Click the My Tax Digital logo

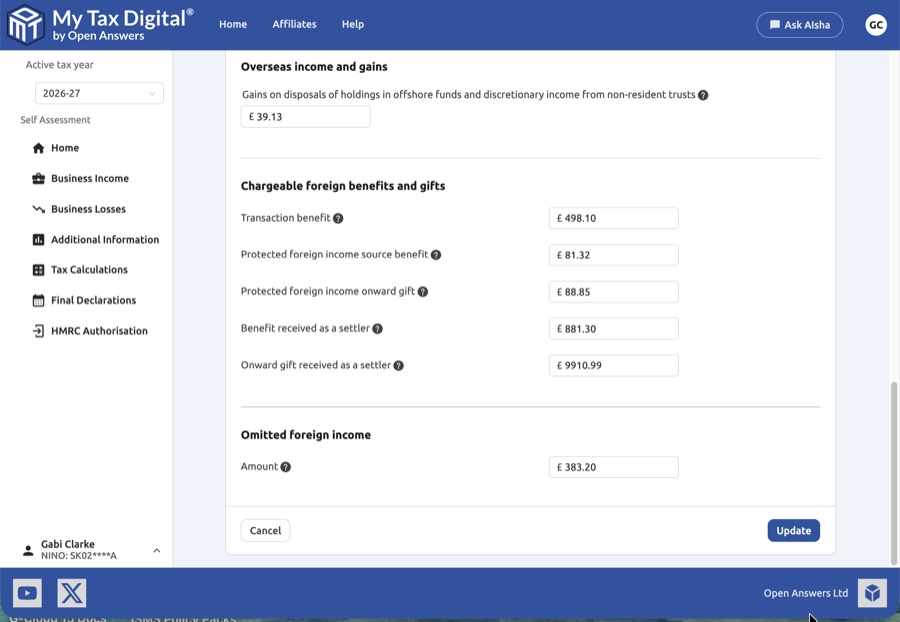pos(26,25)
